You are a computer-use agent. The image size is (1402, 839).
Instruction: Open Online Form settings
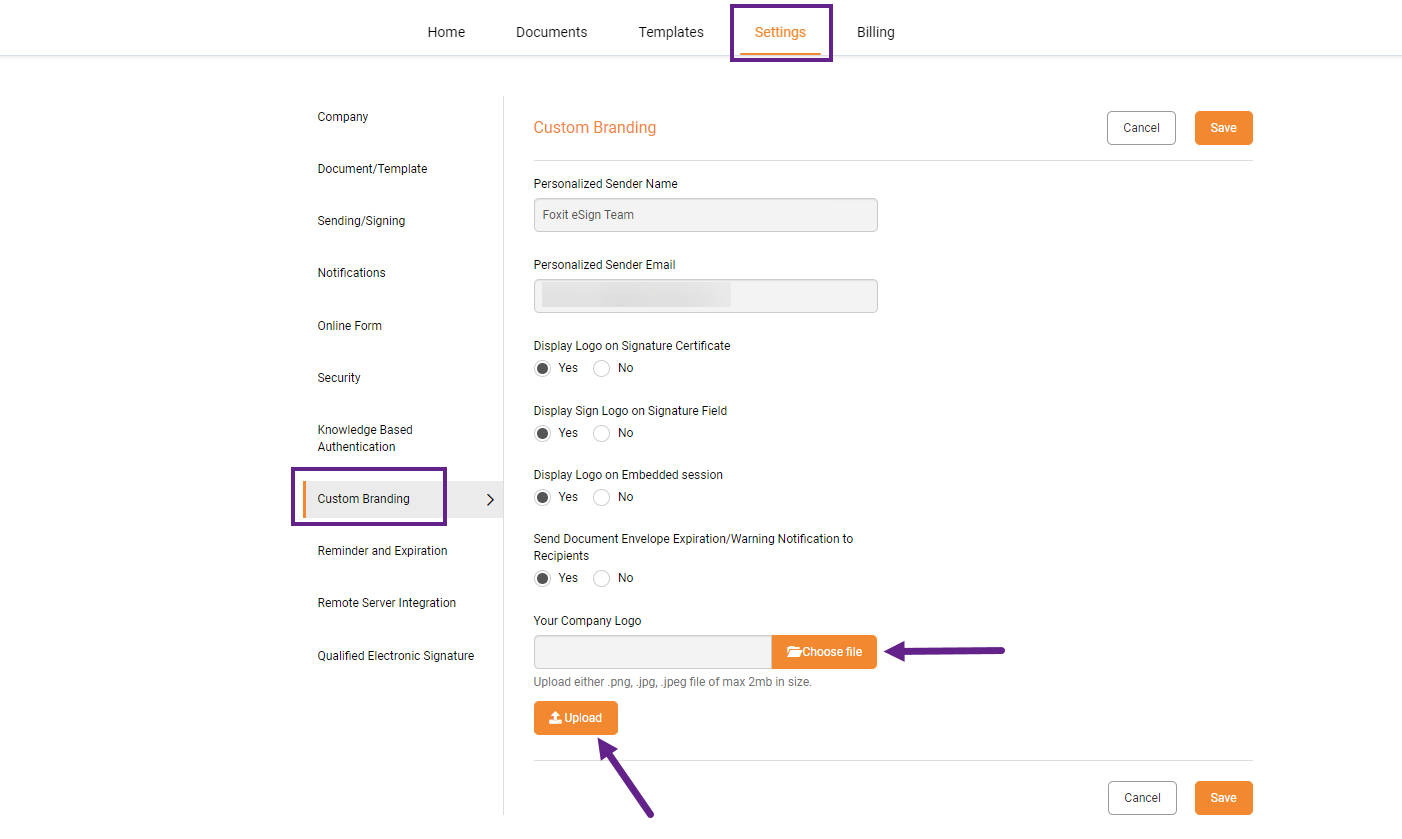click(x=349, y=326)
